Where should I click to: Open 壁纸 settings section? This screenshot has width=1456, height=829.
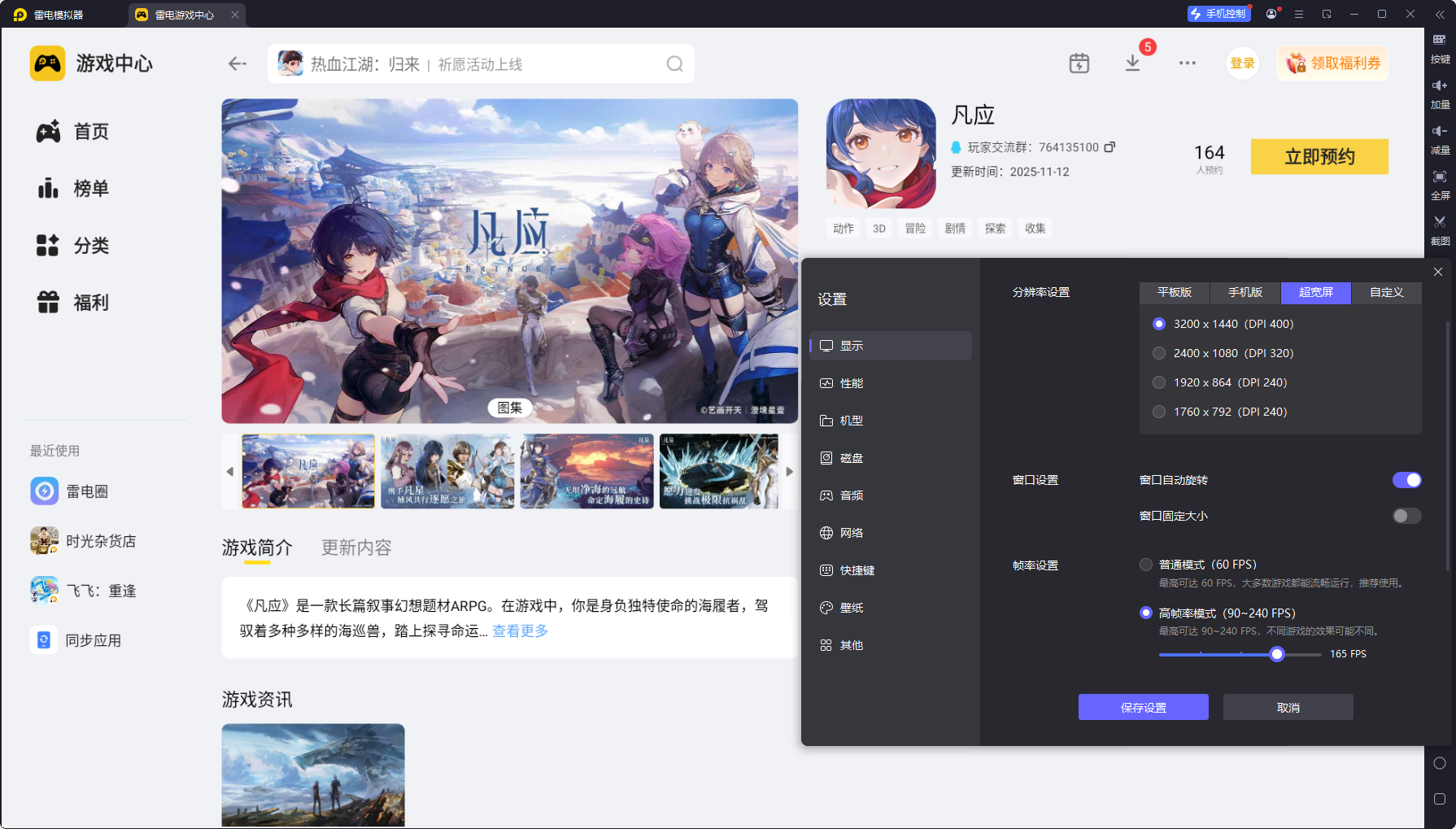(891, 608)
